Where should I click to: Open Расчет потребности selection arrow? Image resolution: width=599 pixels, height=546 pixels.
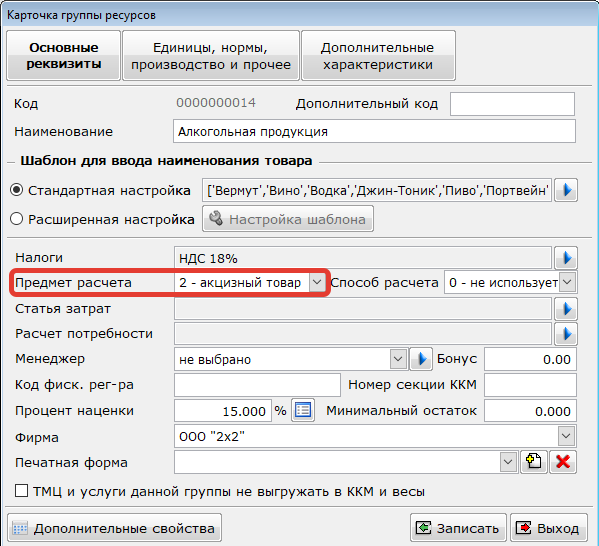click(x=566, y=334)
